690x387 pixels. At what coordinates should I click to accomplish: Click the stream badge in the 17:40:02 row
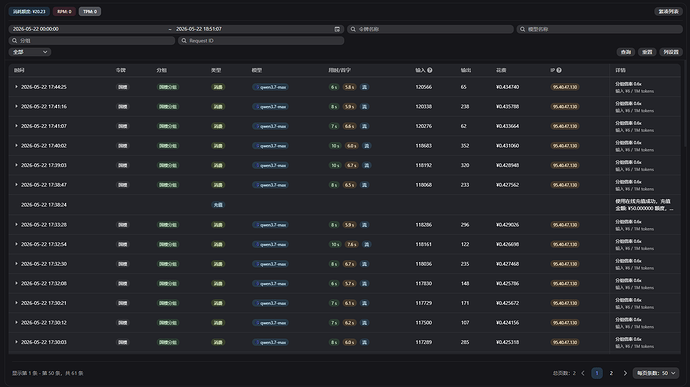(x=367, y=146)
